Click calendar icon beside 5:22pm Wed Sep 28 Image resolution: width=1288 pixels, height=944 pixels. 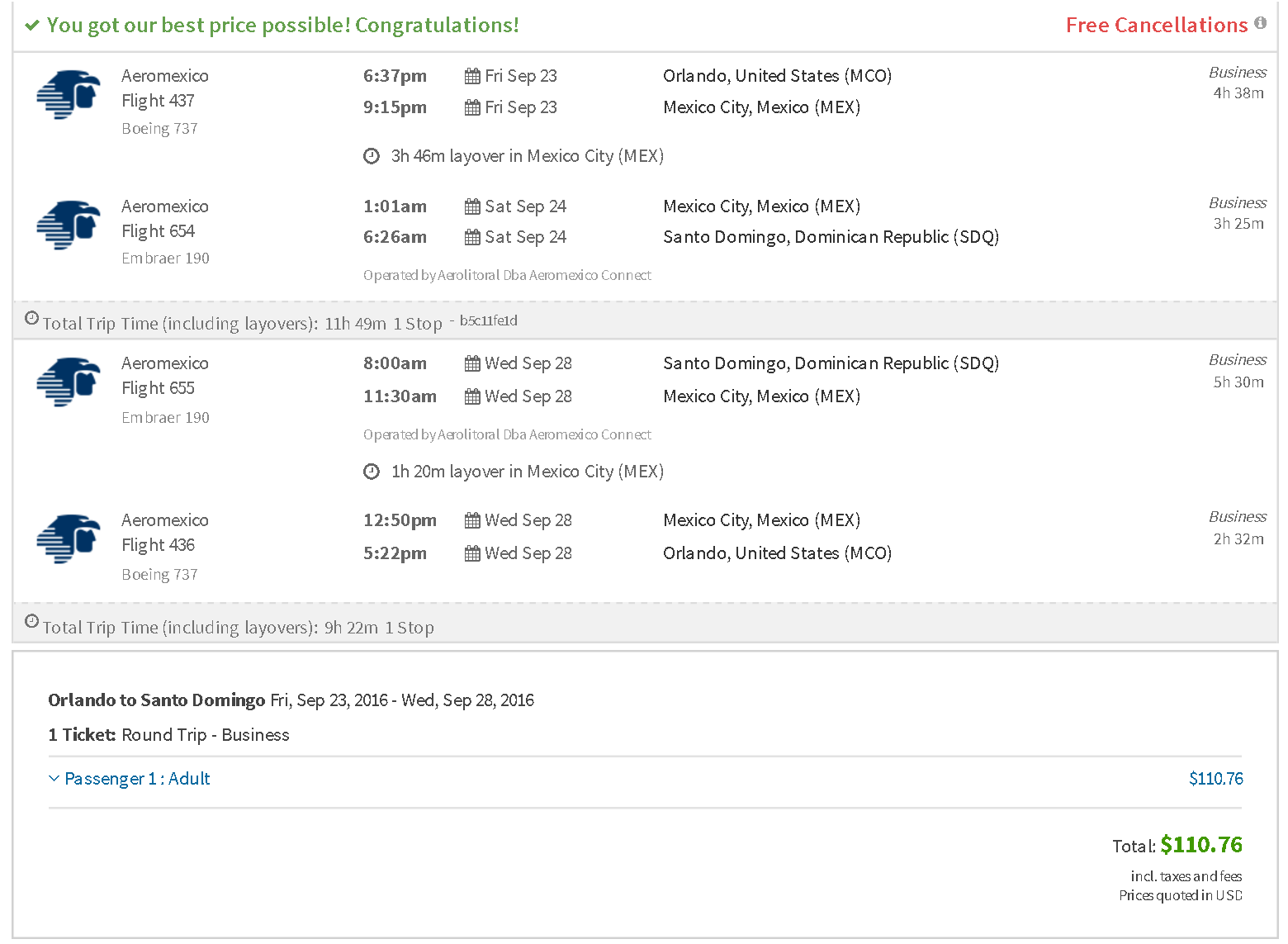point(472,553)
